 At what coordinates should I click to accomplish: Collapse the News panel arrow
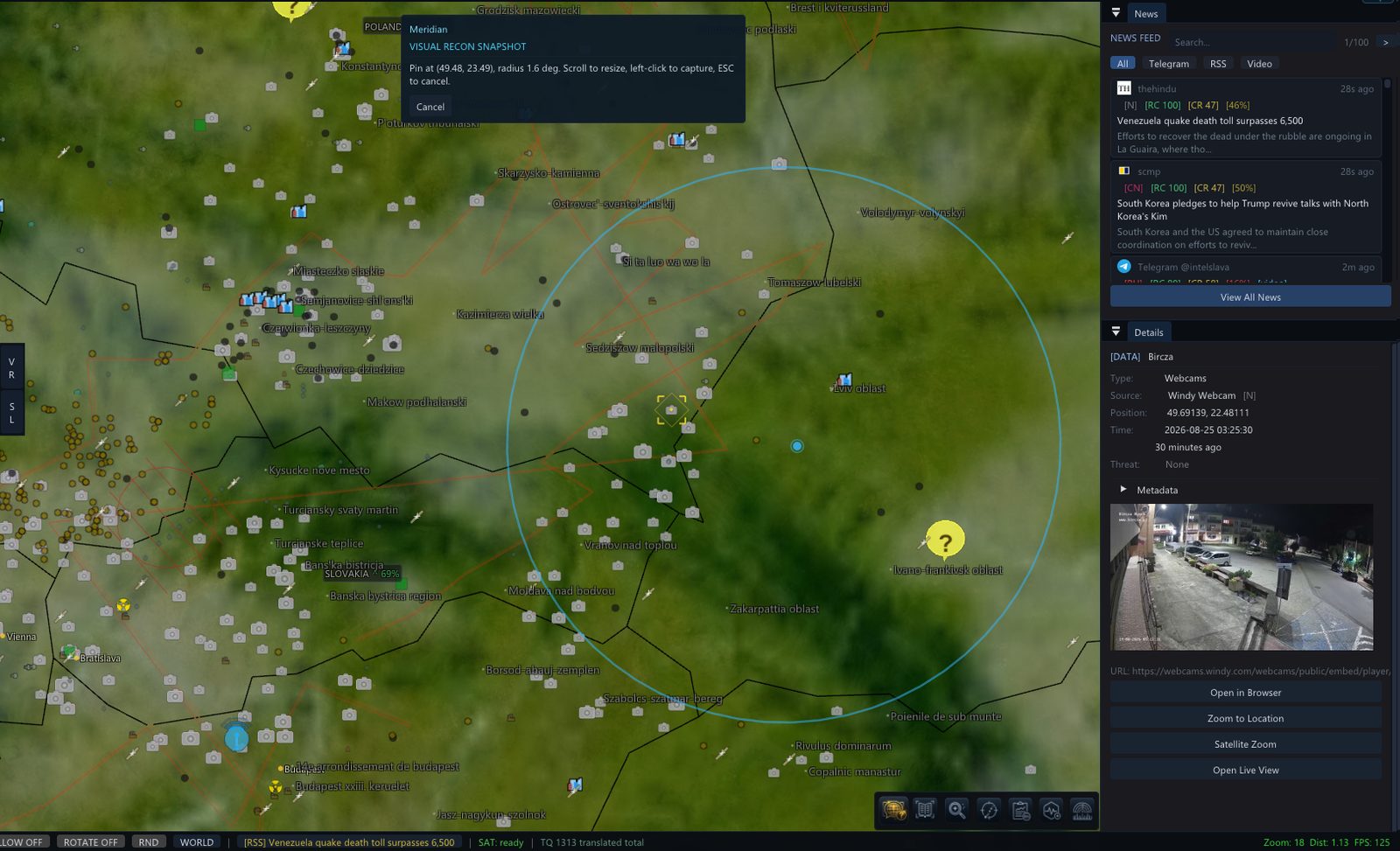pyautogui.click(x=1116, y=13)
